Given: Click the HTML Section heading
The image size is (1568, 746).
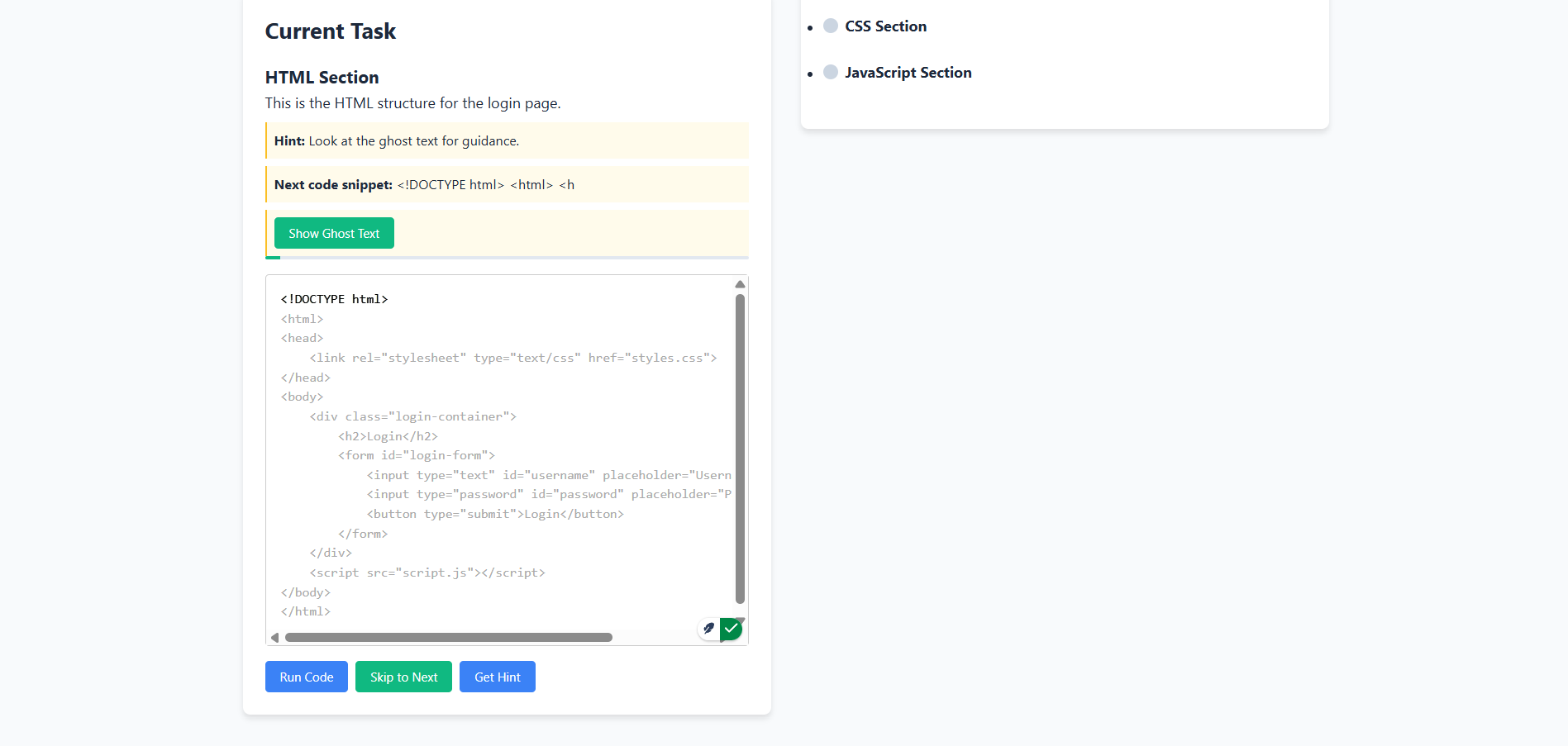Looking at the screenshot, I should click(x=322, y=78).
